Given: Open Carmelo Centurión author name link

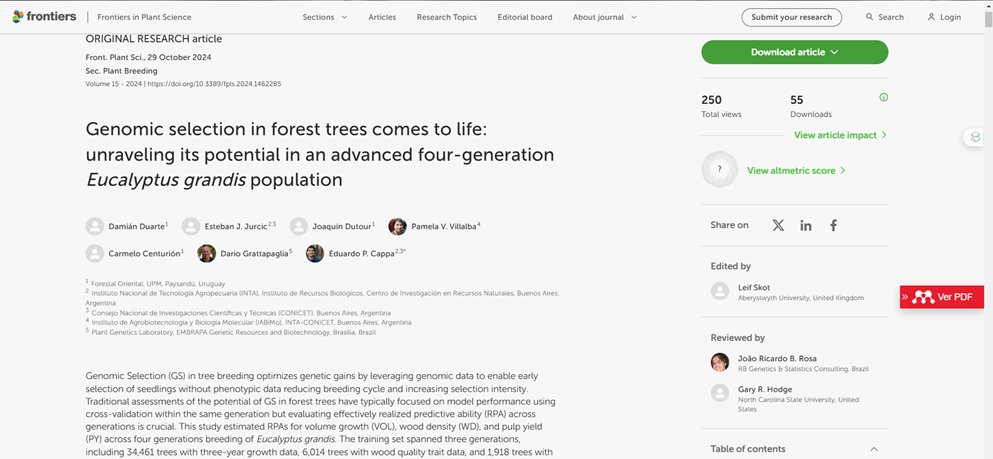Looking at the screenshot, I should (144, 253).
